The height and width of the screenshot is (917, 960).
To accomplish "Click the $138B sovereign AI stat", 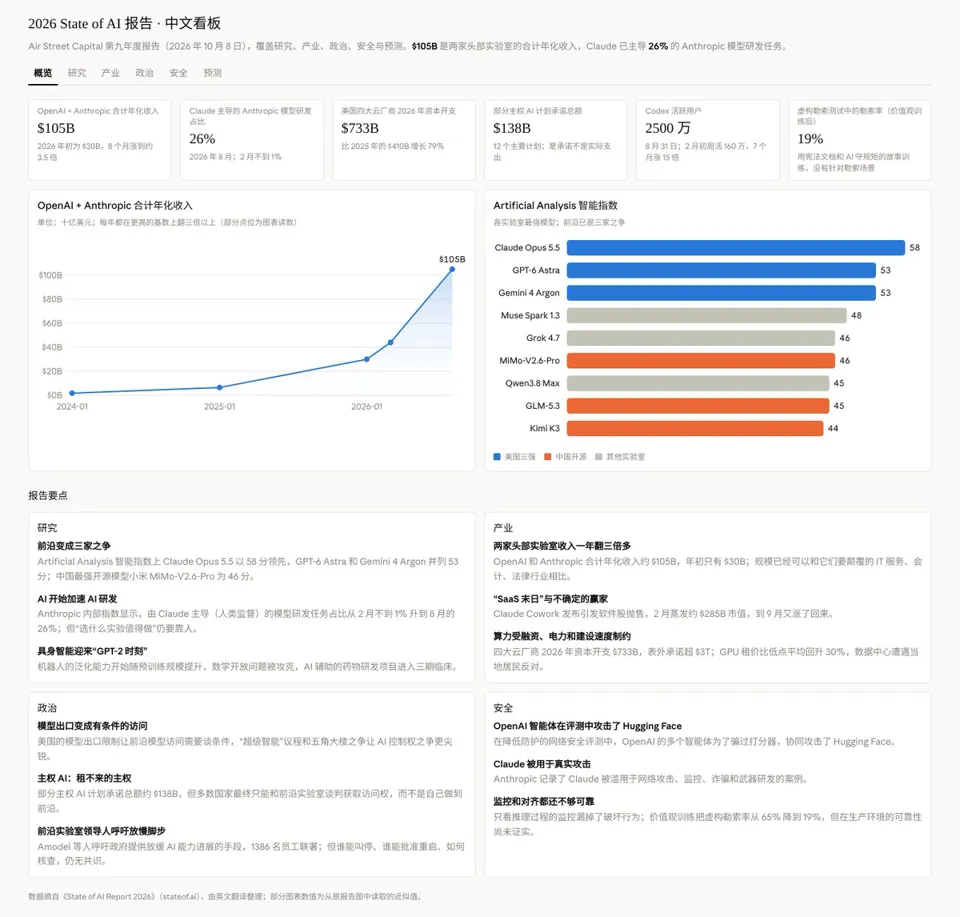I will click(512, 128).
